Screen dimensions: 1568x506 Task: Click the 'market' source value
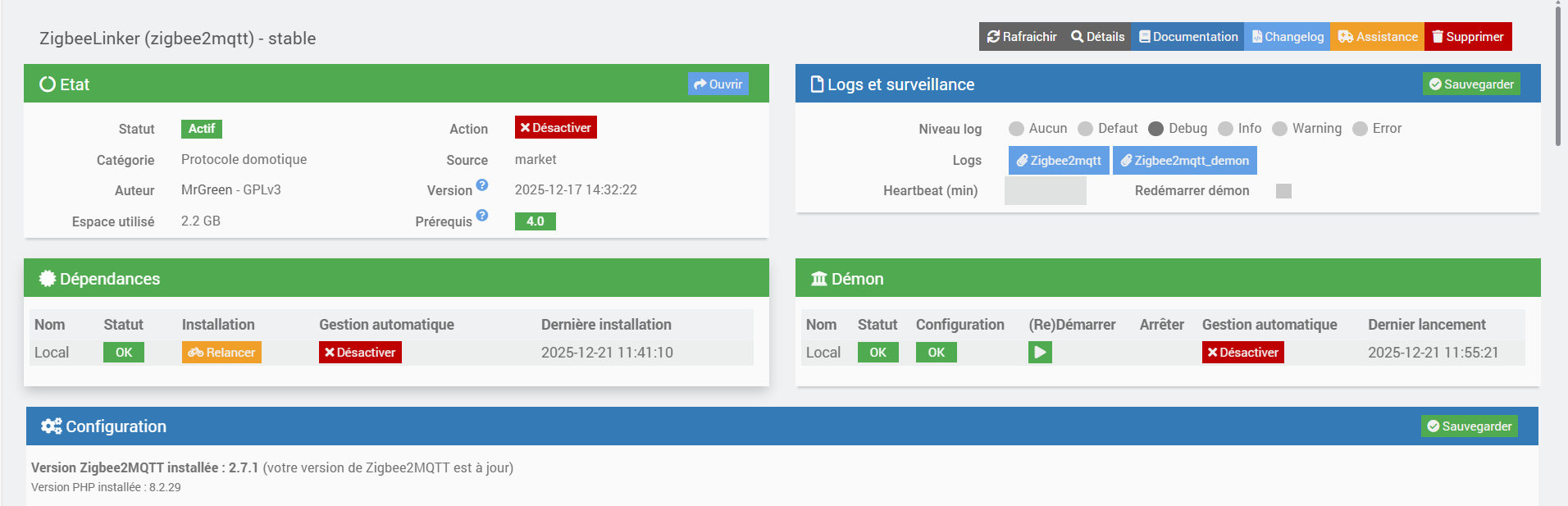(x=536, y=159)
